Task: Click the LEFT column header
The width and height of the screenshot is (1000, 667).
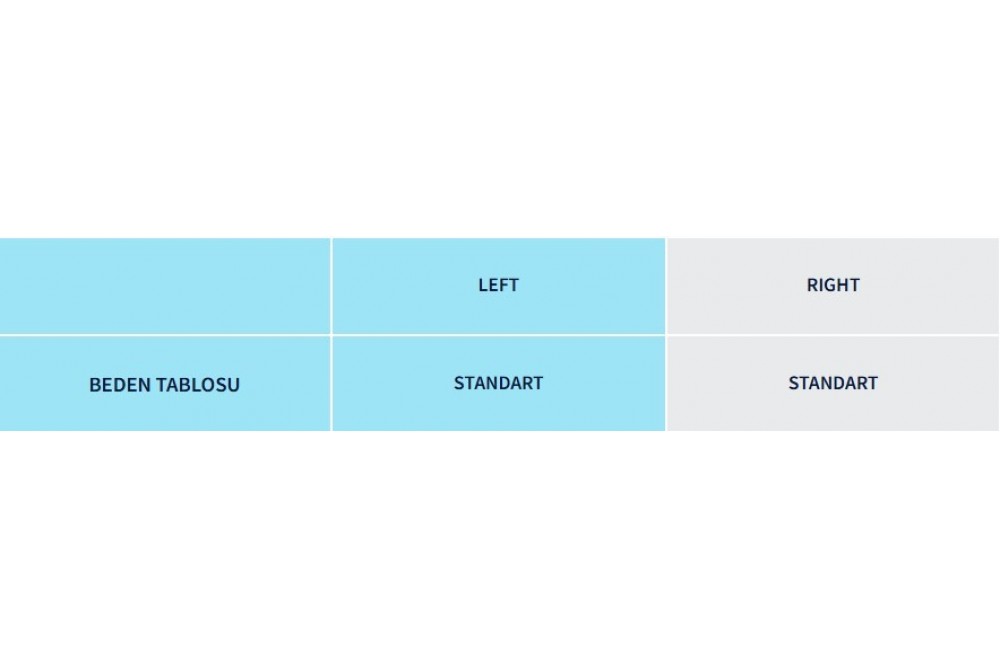Action: point(498,285)
